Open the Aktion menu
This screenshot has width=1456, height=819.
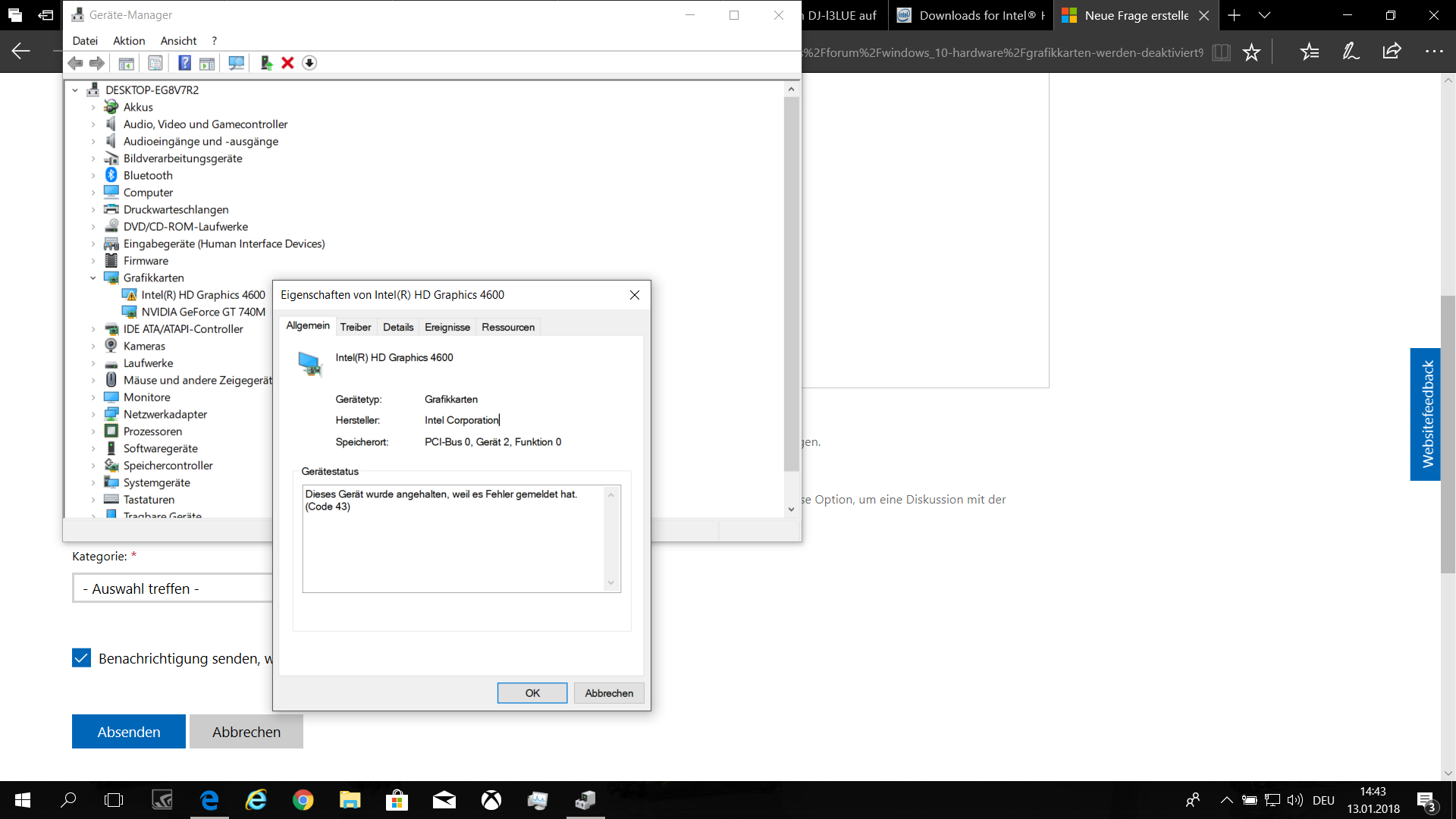click(x=129, y=41)
